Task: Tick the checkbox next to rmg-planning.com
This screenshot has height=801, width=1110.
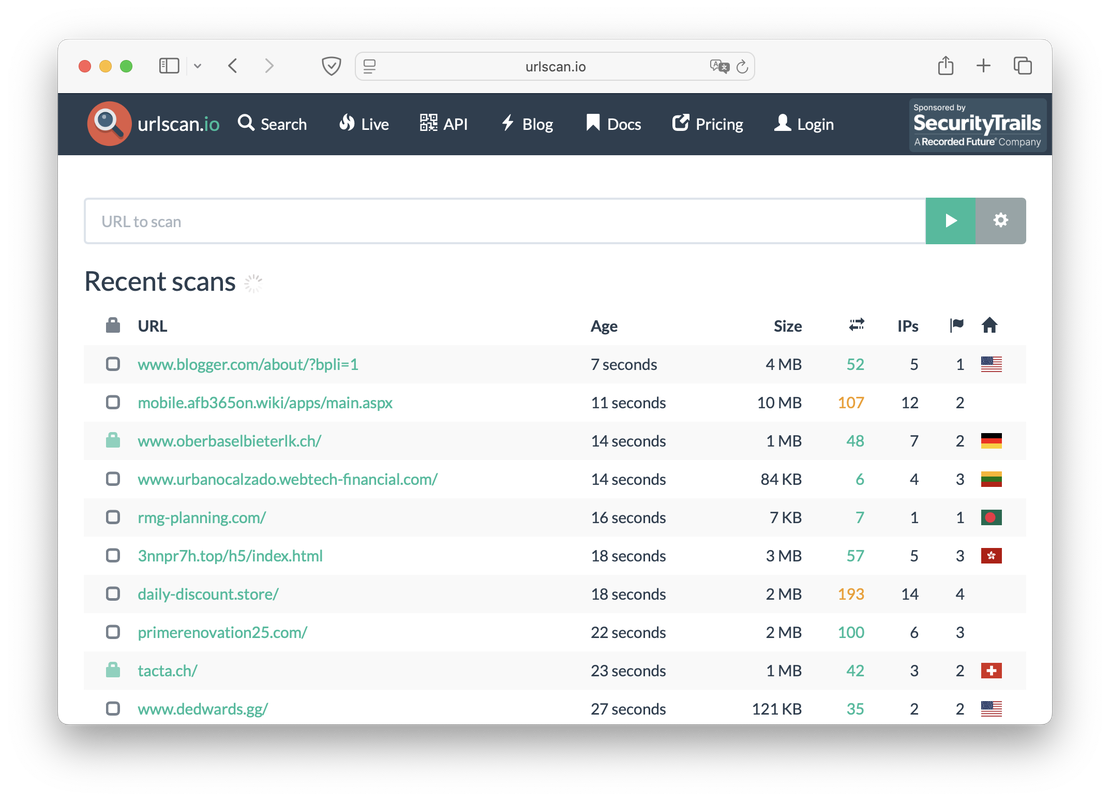Action: click(x=112, y=517)
